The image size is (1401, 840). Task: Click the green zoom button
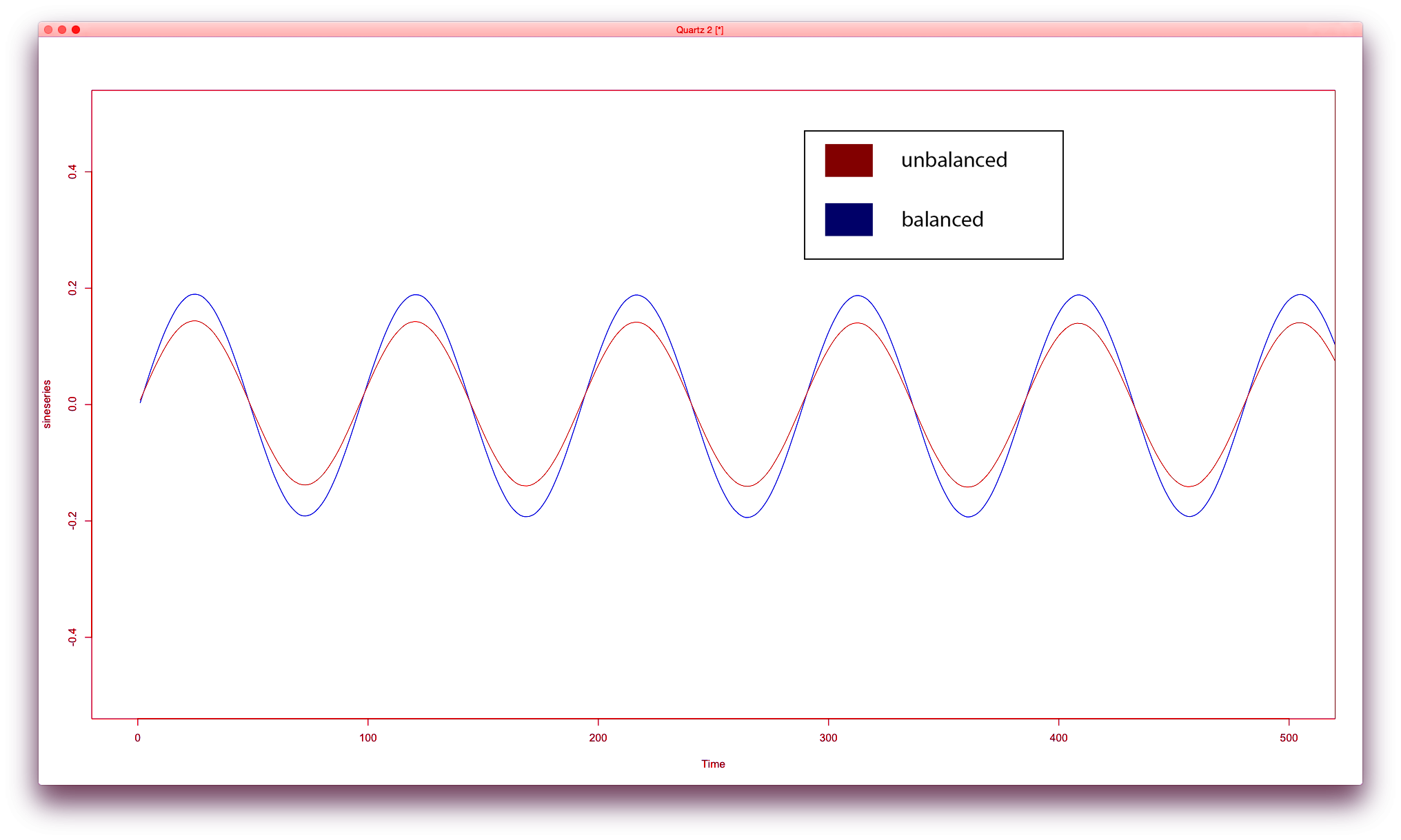[76, 30]
